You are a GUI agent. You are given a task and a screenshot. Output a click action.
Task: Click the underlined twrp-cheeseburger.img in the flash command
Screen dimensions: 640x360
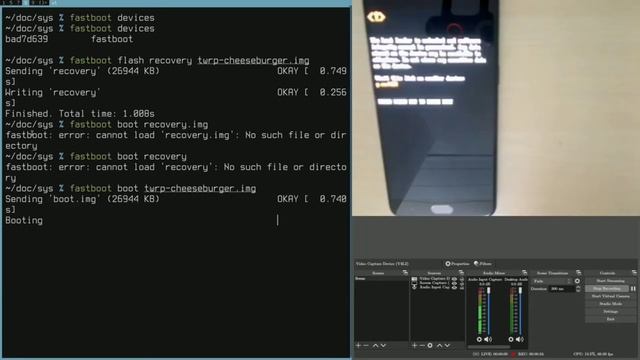tap(253, 60)
